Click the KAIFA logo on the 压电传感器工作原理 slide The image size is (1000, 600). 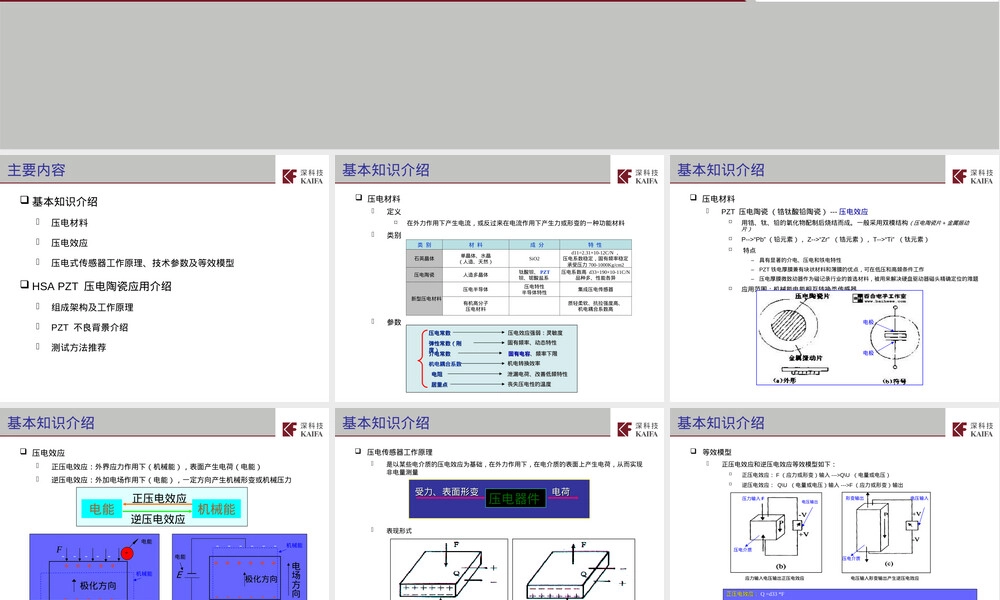tap(638, 430)
